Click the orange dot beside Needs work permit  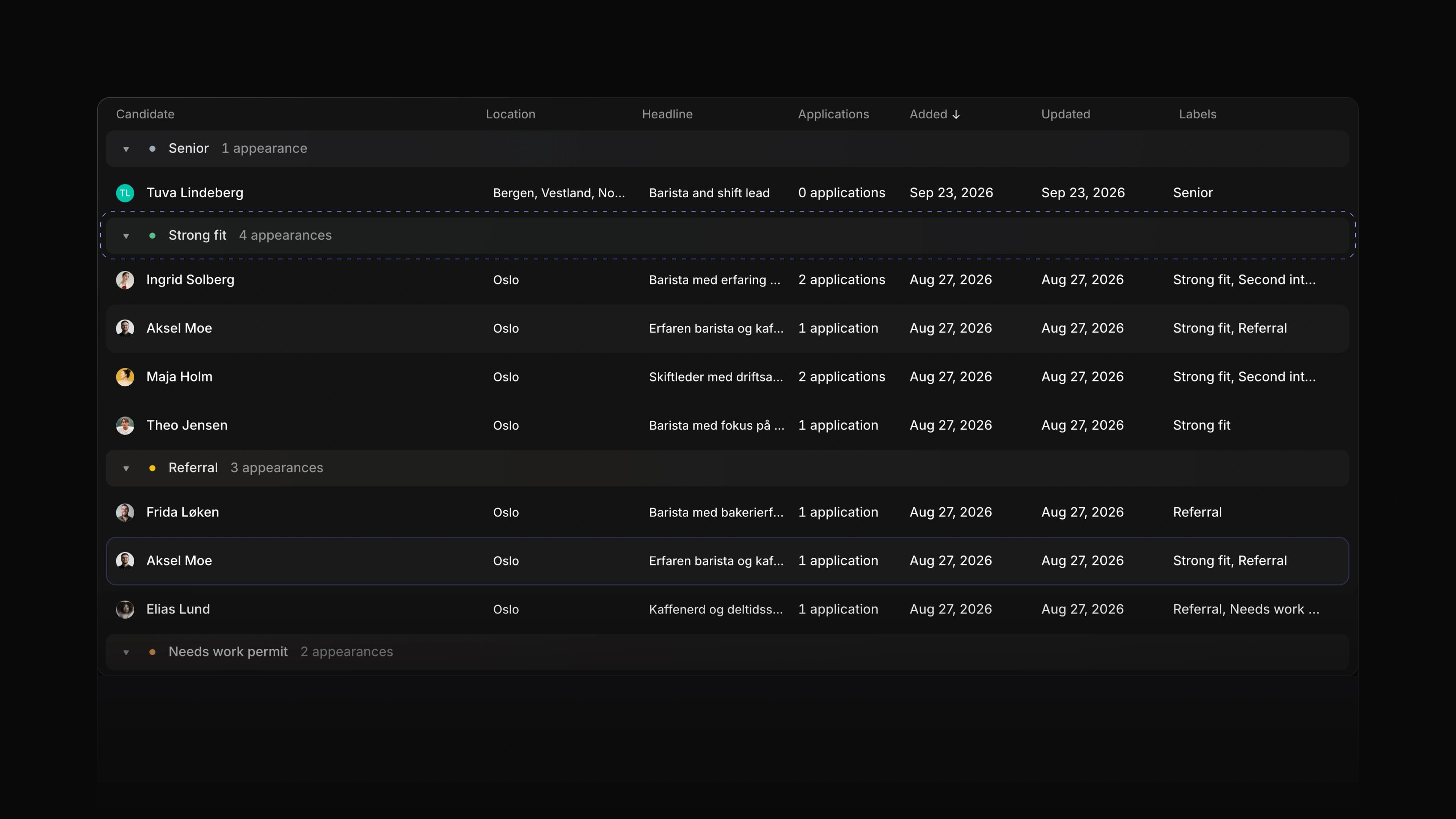coord(152,652)
